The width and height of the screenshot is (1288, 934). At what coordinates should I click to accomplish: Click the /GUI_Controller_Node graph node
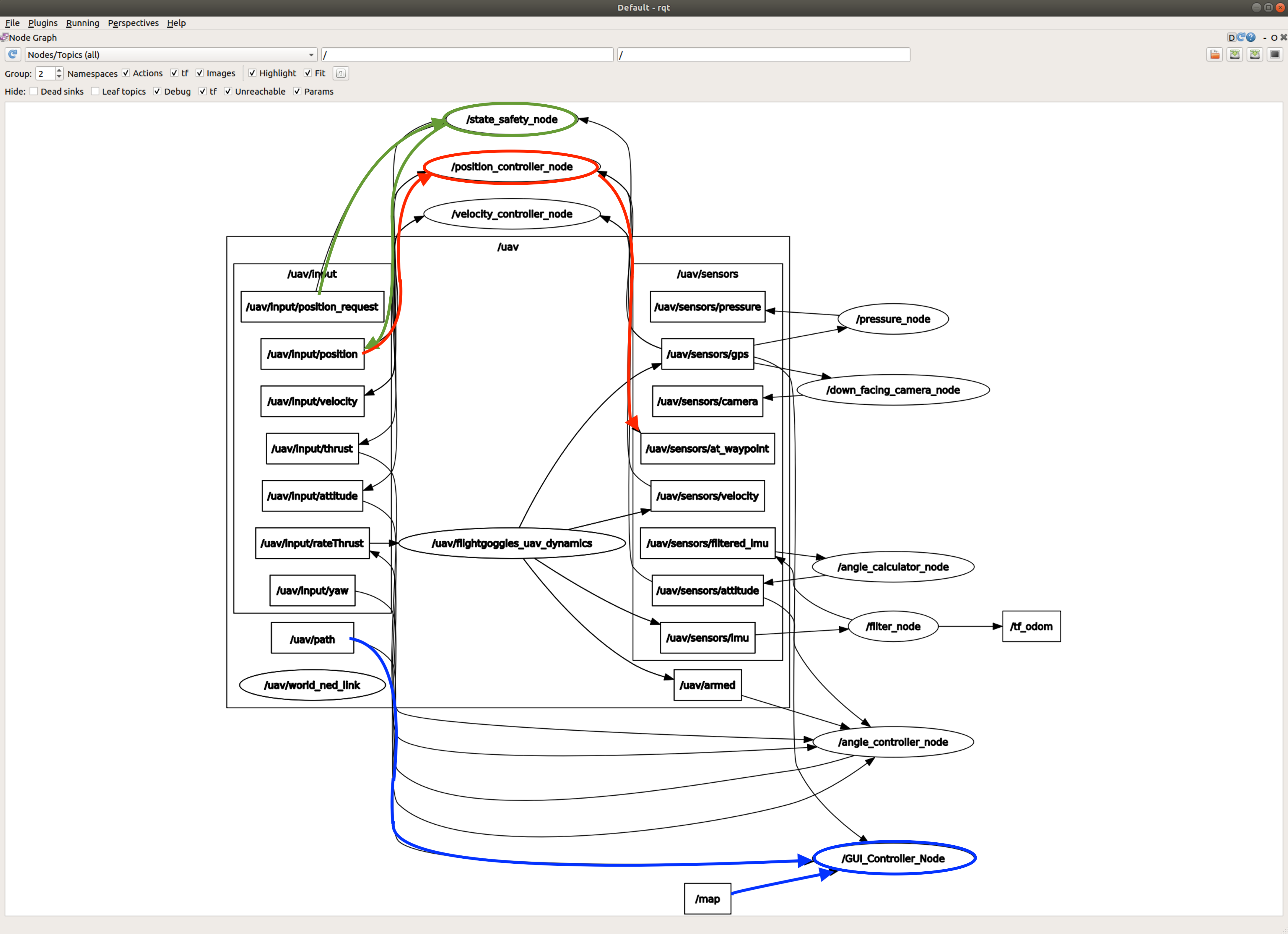893,858
